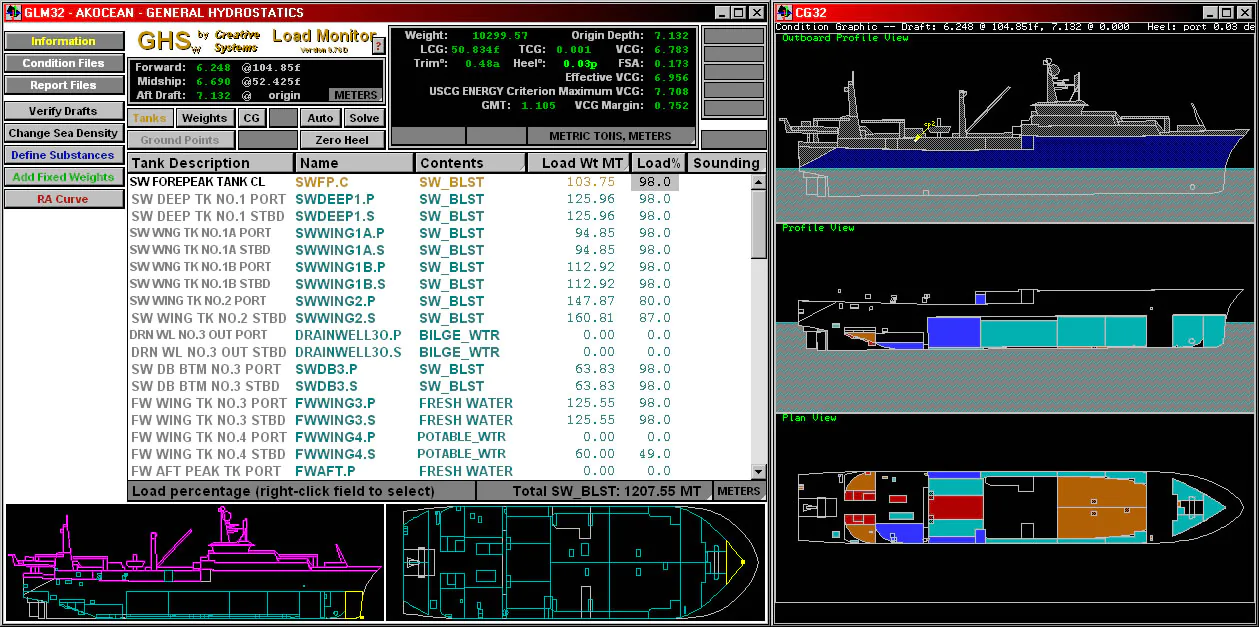The width and height of the screenshot is (1259, 627).
Task: Open Report Files
Action: (63, 85)
